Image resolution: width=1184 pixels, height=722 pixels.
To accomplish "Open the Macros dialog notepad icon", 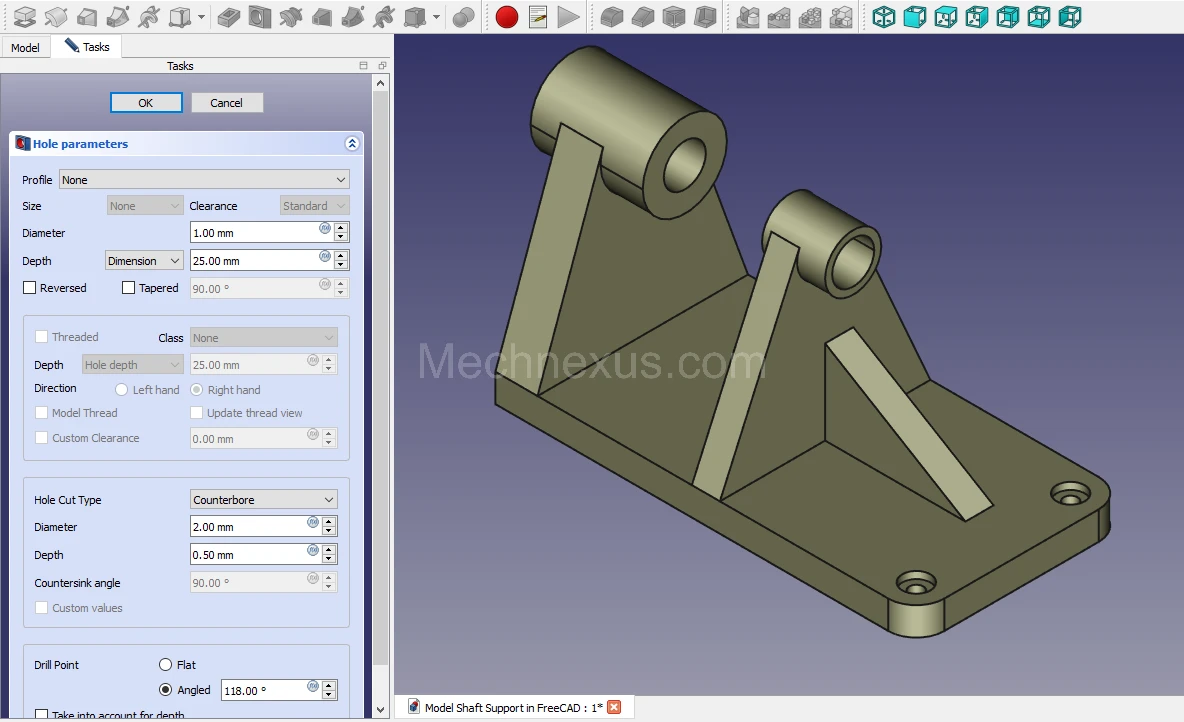I will 538,17.
